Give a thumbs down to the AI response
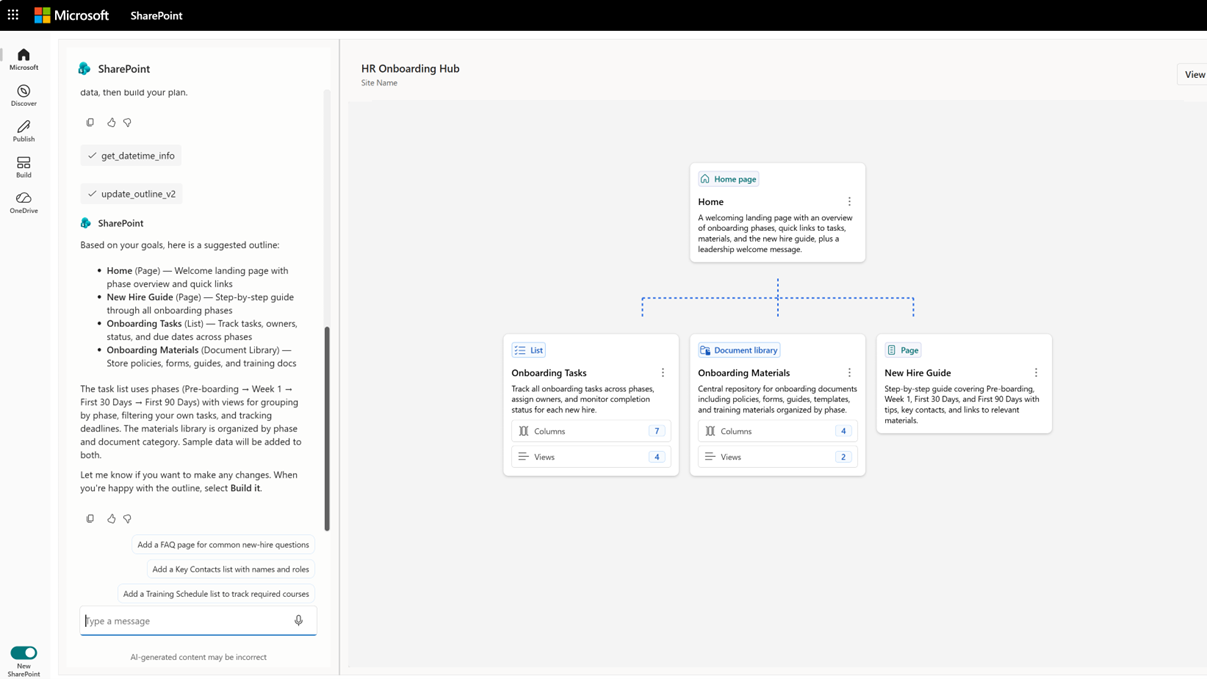 pyautogui.click(x=126, y=518)
